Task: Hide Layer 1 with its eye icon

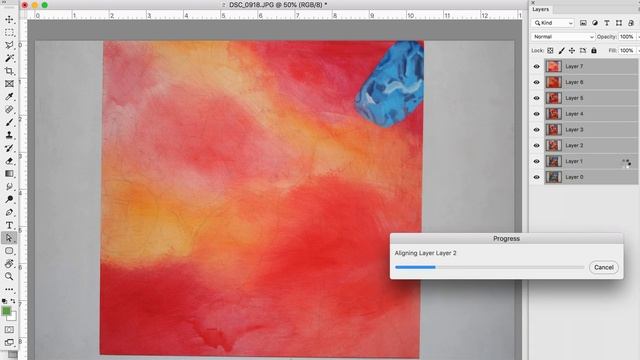Action: 536,161
